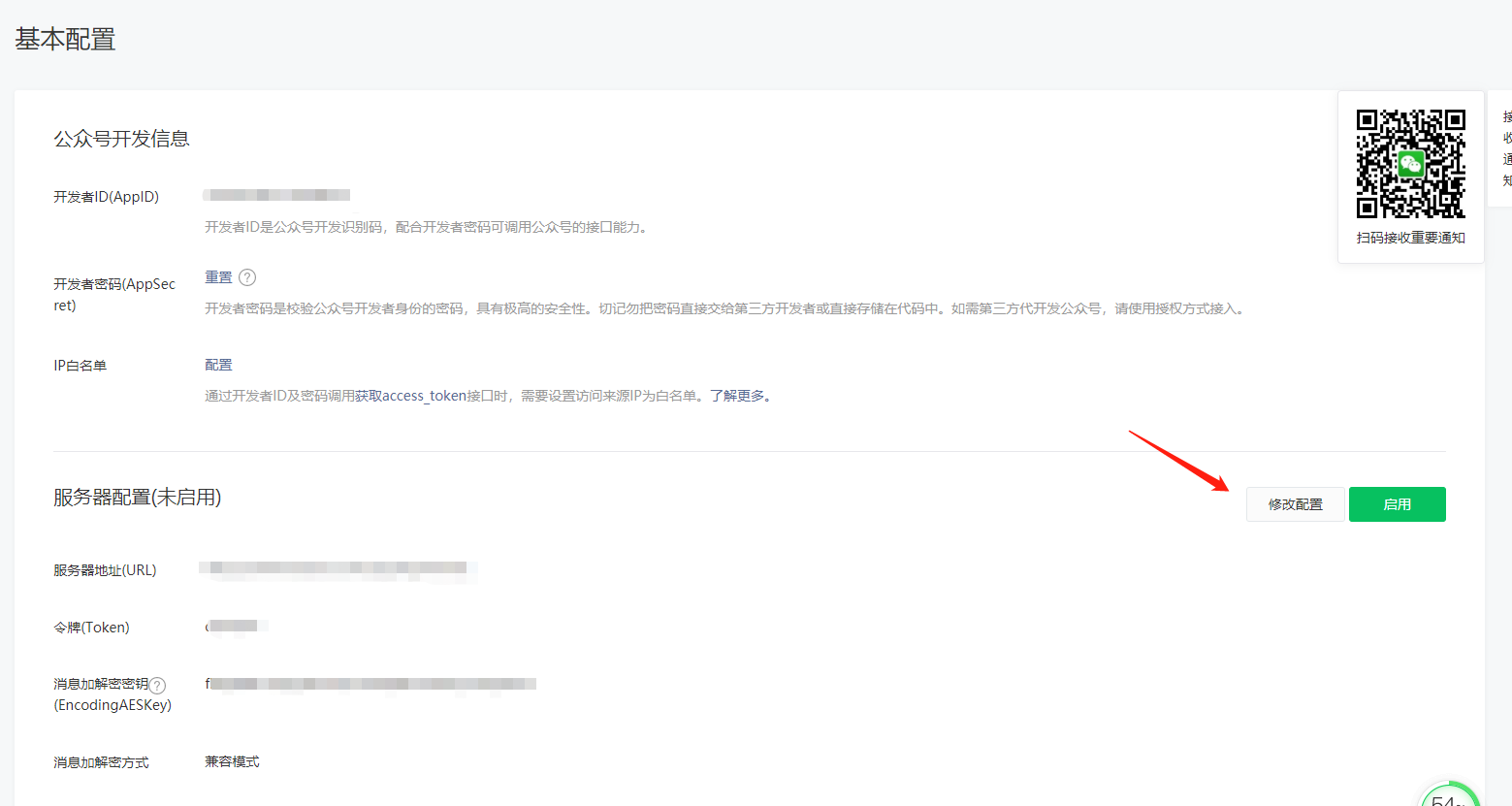Click help icon beside 消息加解密密钥

pos(158,685)
